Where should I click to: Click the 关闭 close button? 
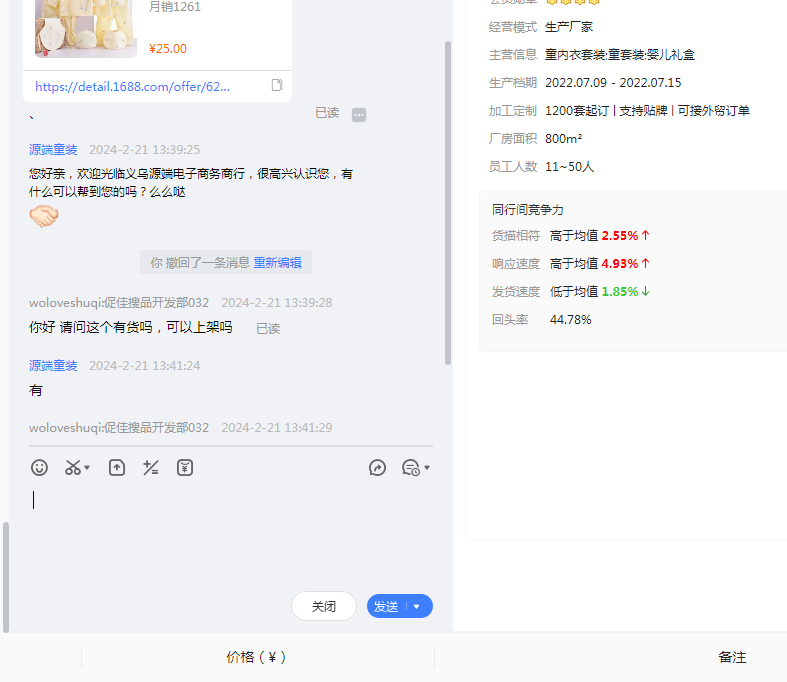323,606
